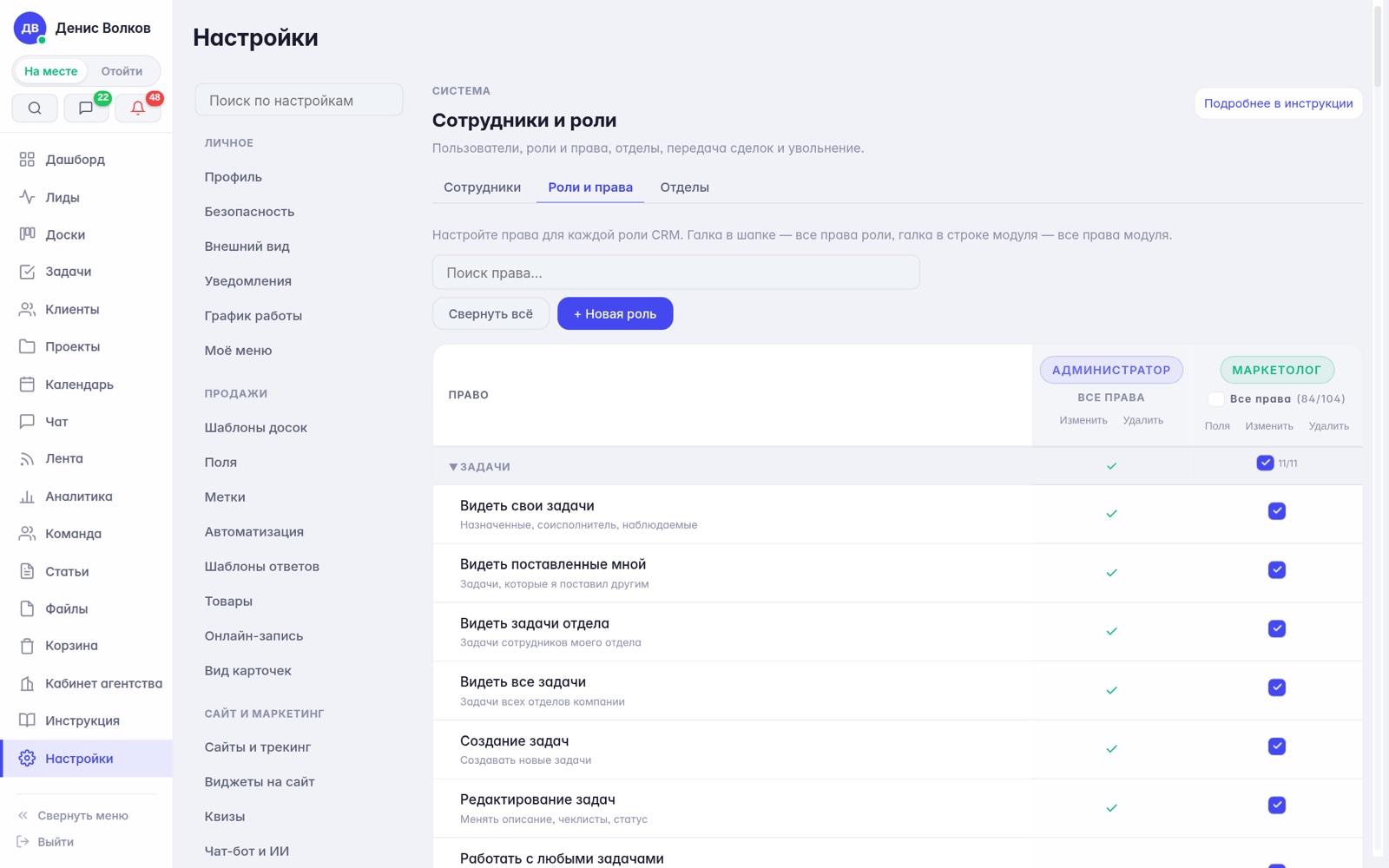This screenshot has height=868, width=1389.
Task: Toggle Маркетолог checkbox for Задачи module
Action: point(1265,463)
